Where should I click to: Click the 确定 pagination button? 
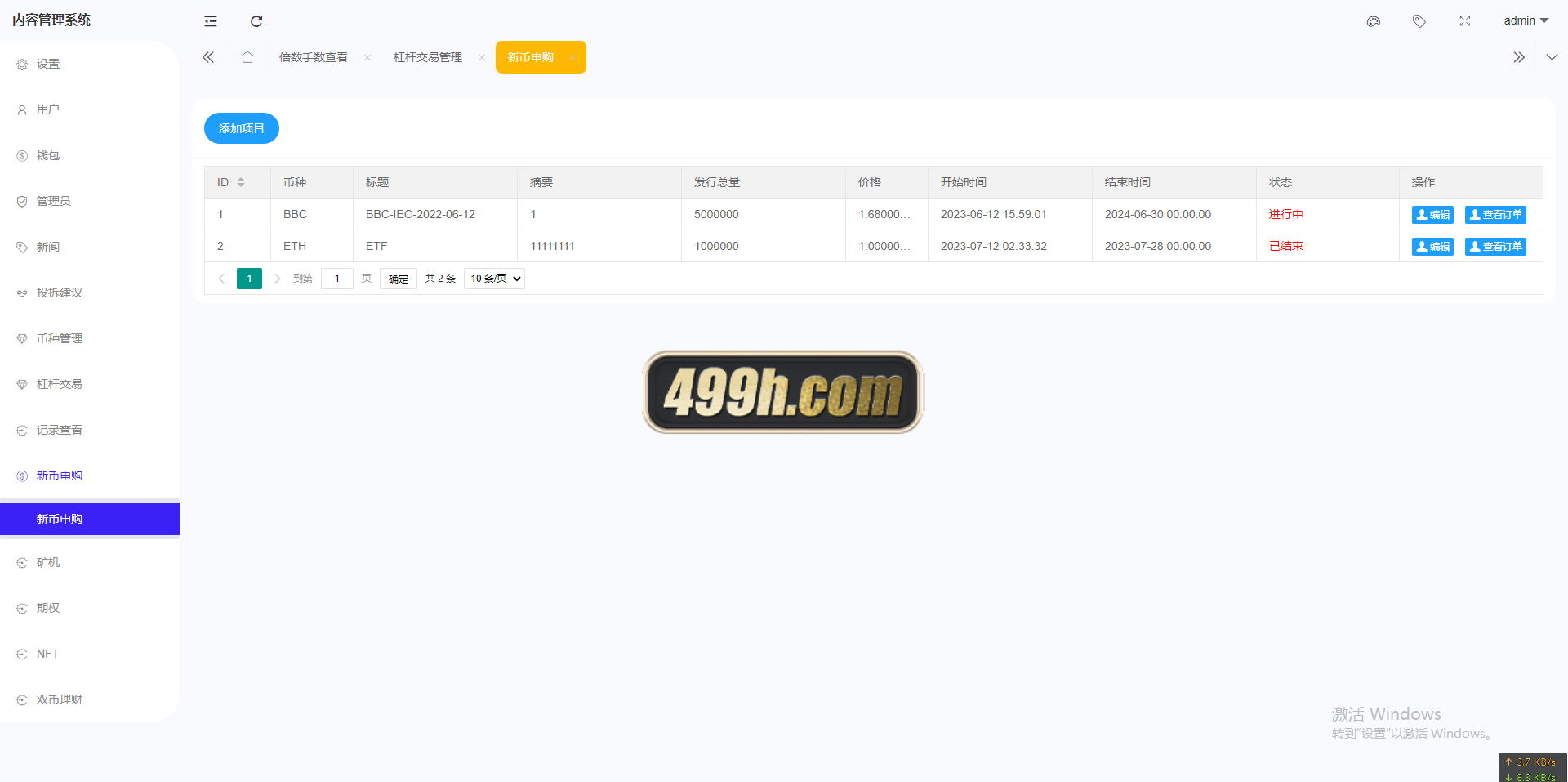(x=399, y=279)
